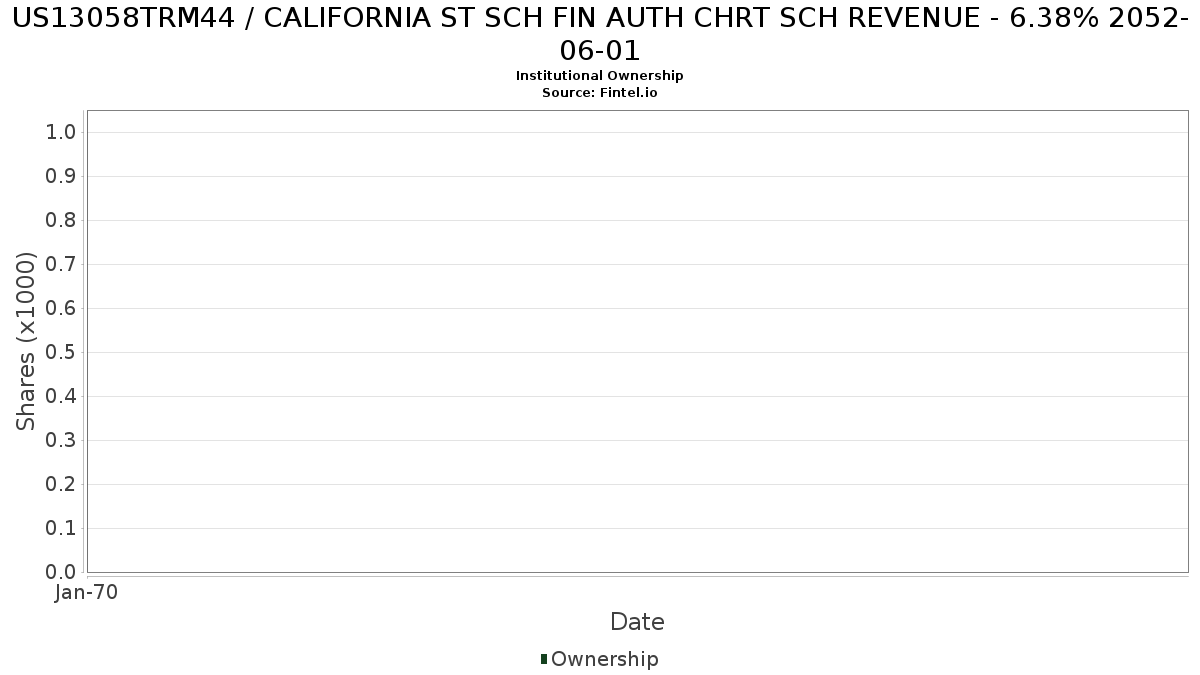Click the 0.3 y-axis tick label
This screenshot has width=1200, height=675.
[x=62, y=440]
